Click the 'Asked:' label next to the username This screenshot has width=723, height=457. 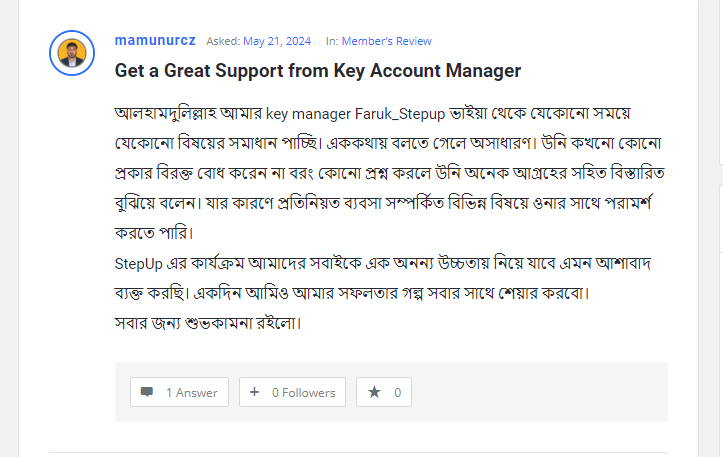pos(222,42)
